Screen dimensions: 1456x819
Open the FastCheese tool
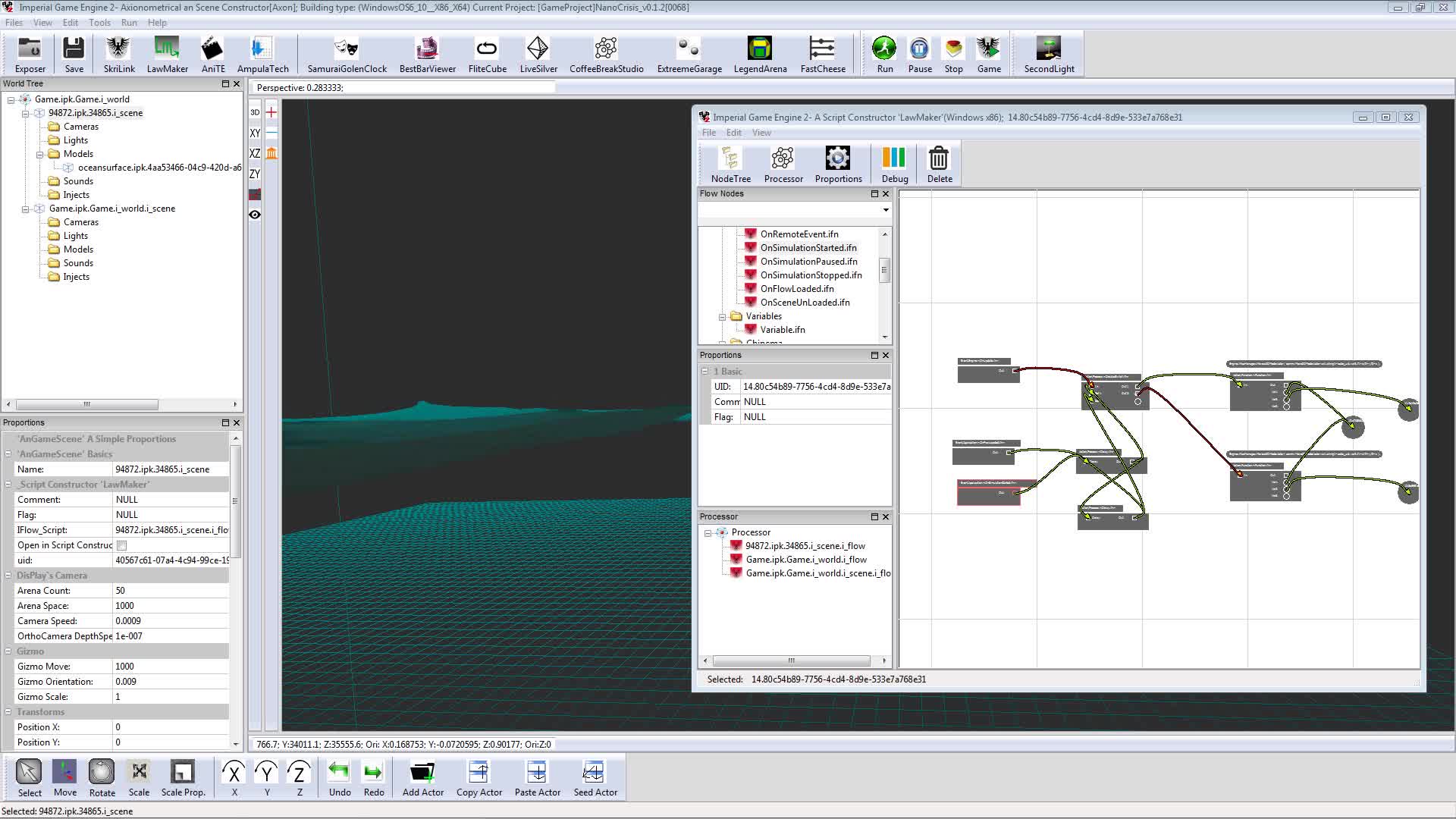[x=822, y=55]
